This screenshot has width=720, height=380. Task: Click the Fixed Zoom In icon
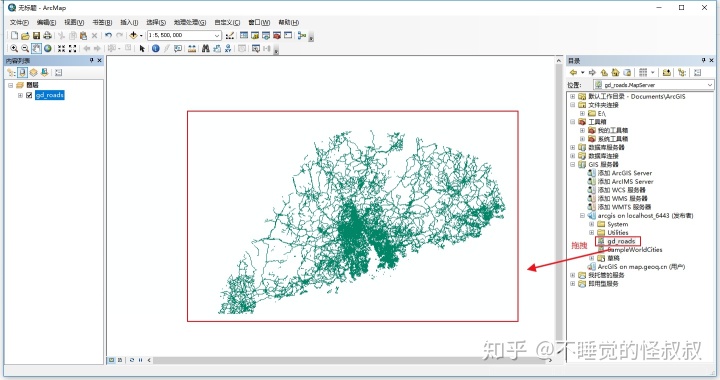click(x=61, y=48)
